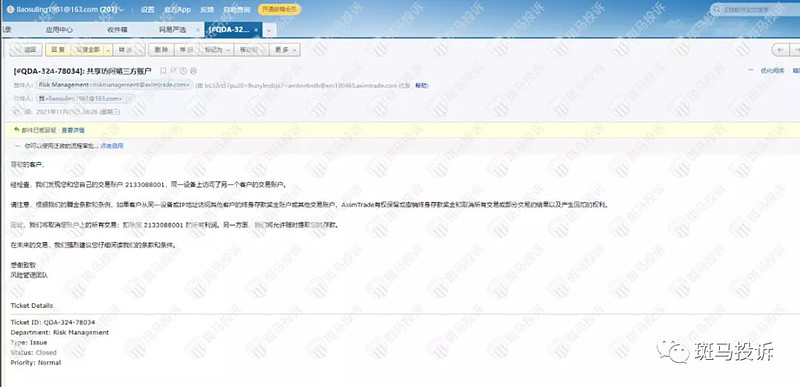Viewport: 800px width, 387px height.
Task: Open 官方App link in top bar
Action: 178,10
